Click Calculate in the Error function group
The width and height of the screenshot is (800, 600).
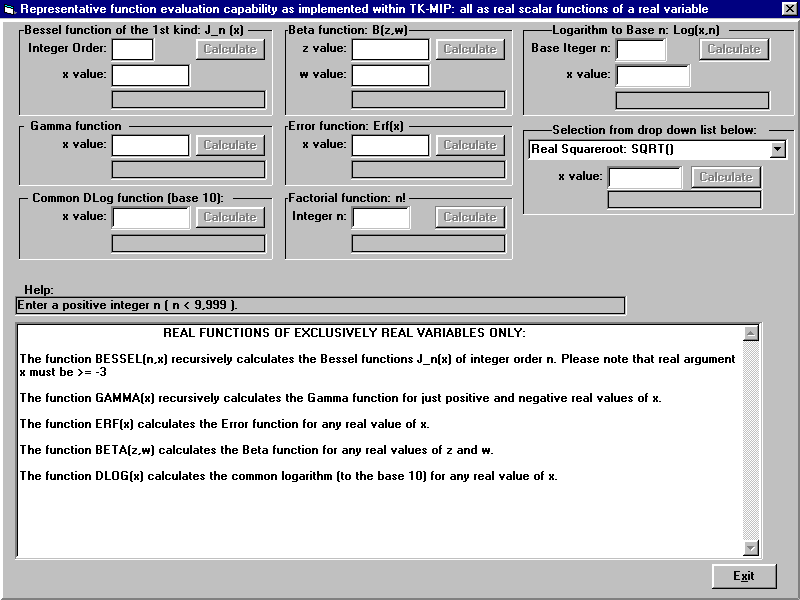click(470, 145)
